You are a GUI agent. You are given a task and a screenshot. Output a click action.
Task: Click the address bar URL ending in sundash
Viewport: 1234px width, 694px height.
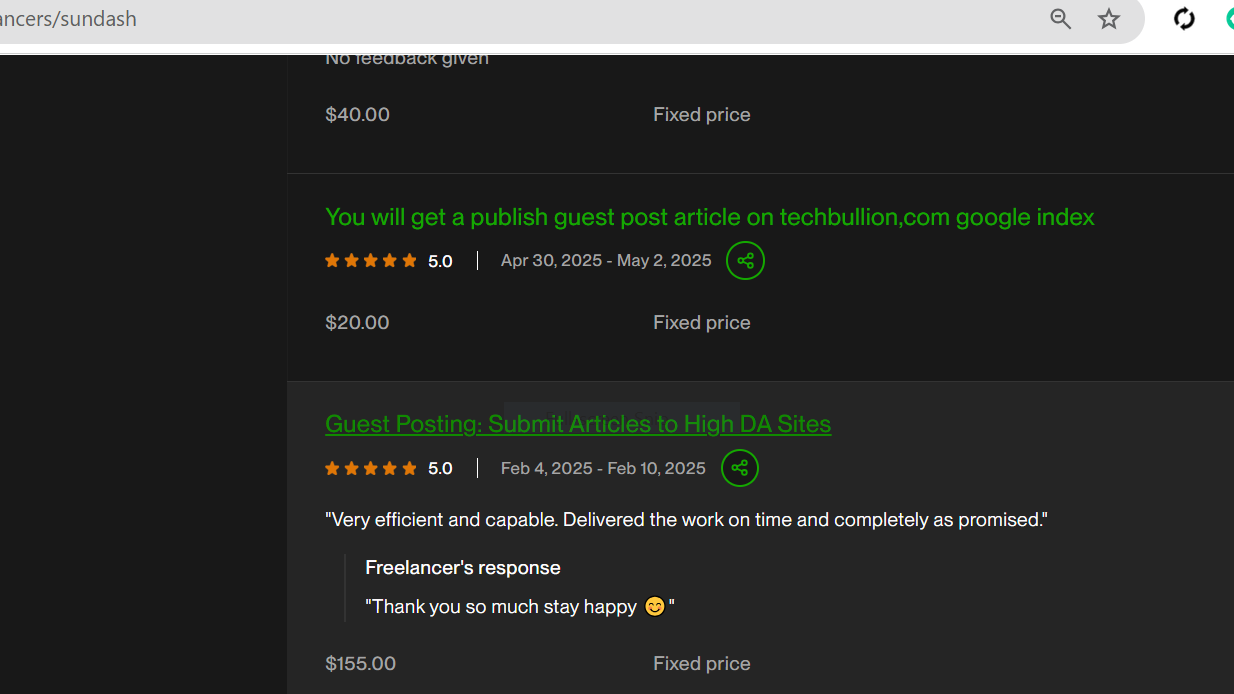[x=68, y=19]
